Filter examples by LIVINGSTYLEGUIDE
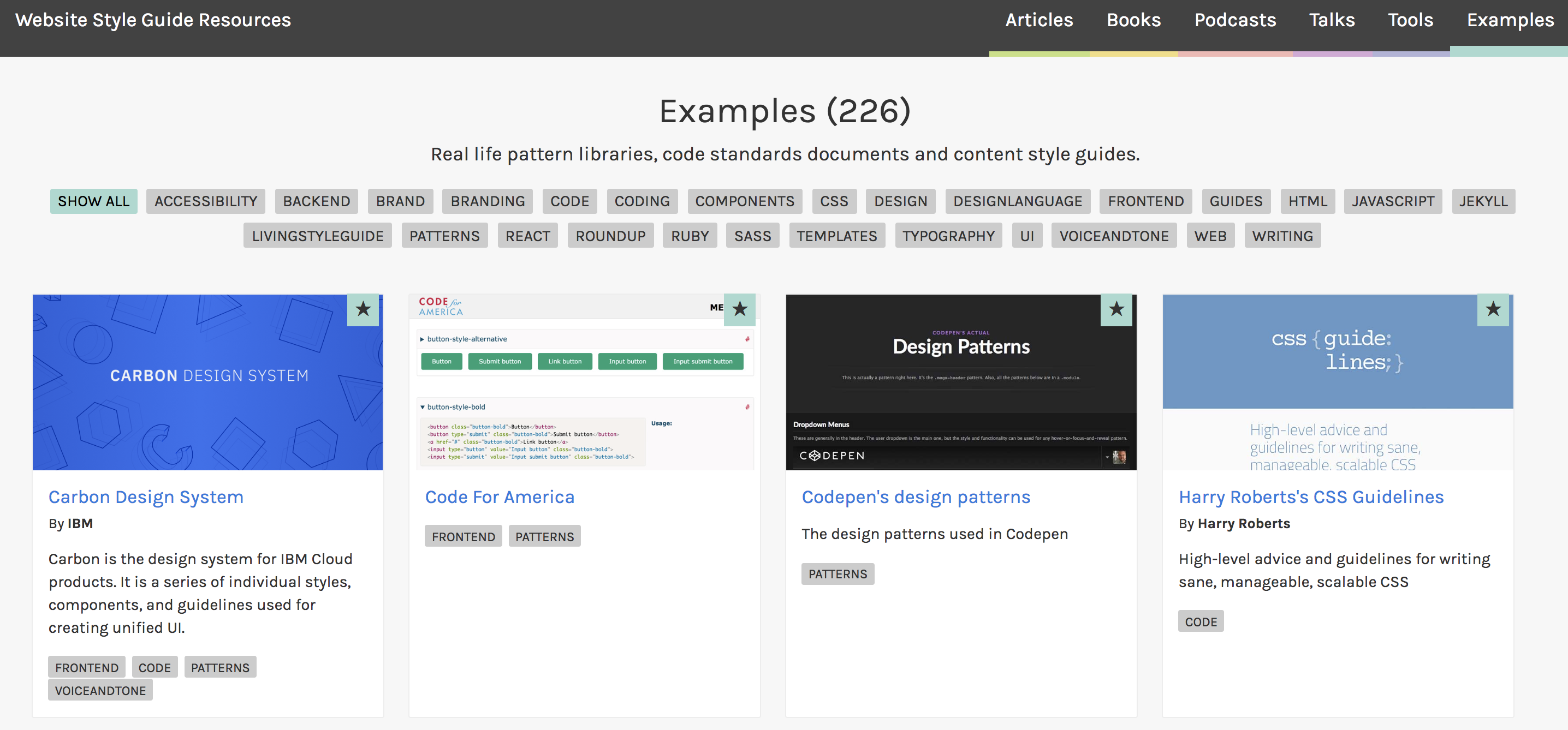Screen dimensions: 1568x730 [x=318, y=236]
